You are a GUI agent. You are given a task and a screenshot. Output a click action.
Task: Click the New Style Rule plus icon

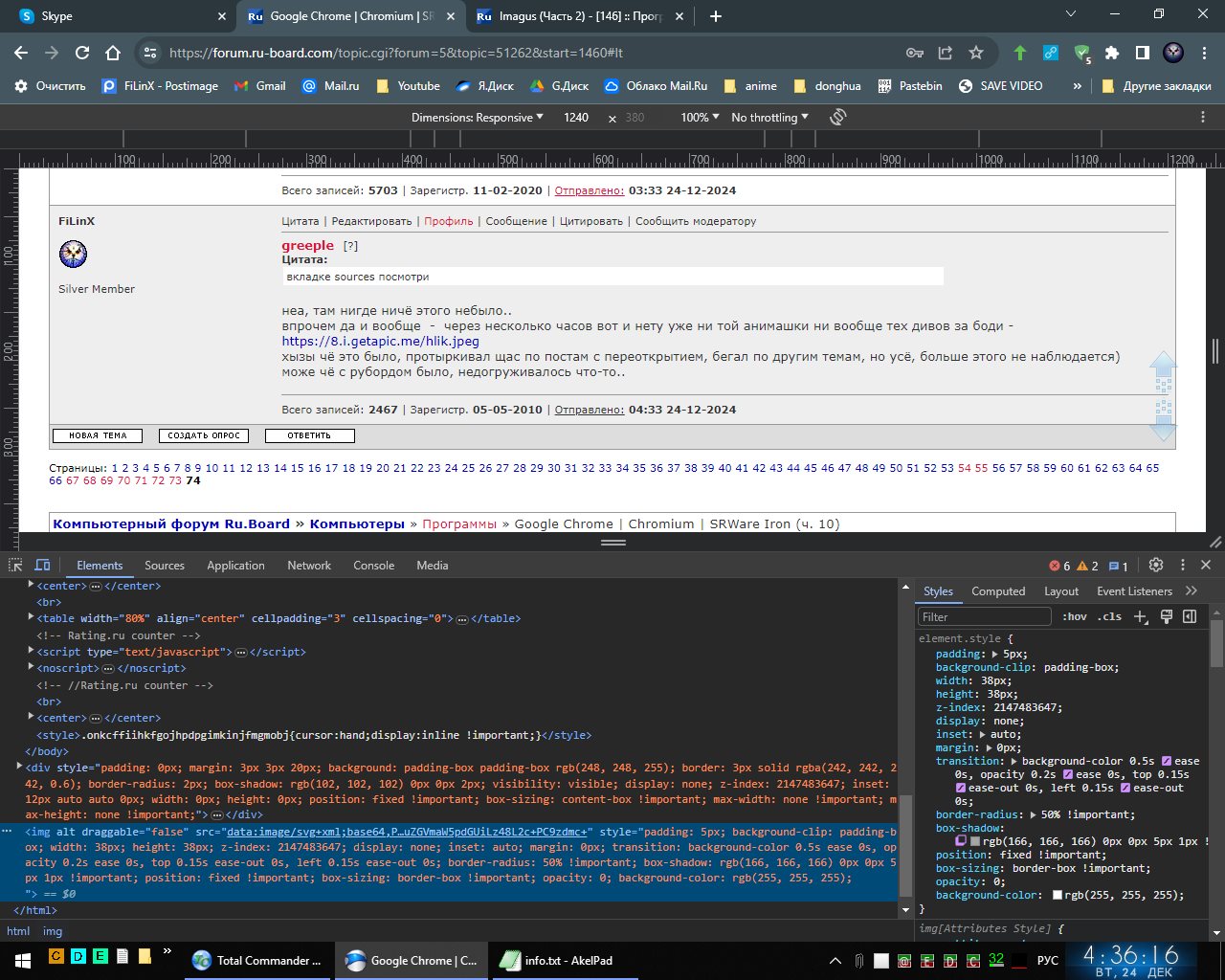click(1141, 616)
